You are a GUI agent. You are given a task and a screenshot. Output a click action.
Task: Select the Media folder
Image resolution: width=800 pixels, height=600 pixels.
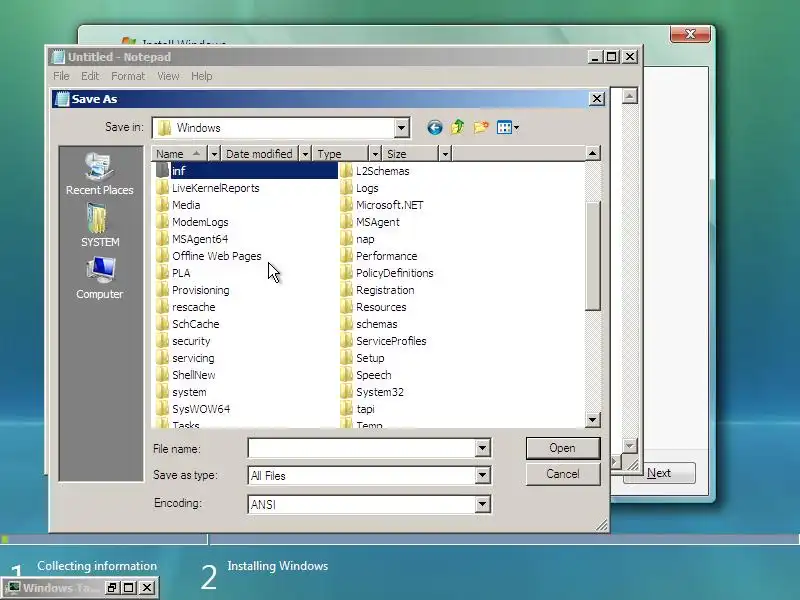tap(186, 205)
